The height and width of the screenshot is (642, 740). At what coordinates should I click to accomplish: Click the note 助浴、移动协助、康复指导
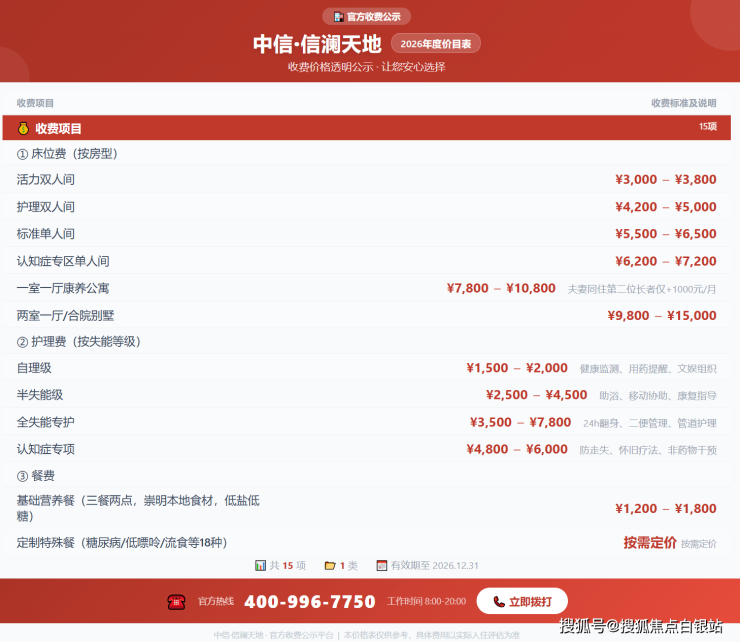click(x=658, y=396)
